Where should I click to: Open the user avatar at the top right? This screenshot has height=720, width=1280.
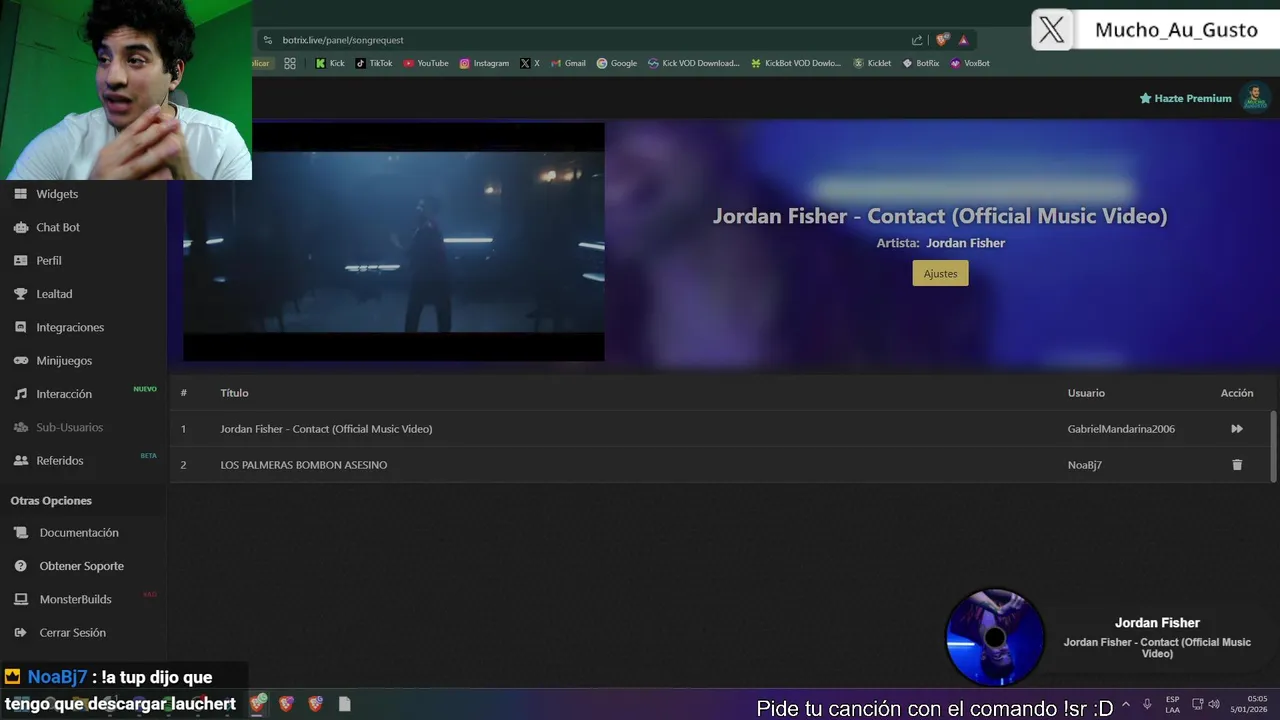click(1254, 98)
